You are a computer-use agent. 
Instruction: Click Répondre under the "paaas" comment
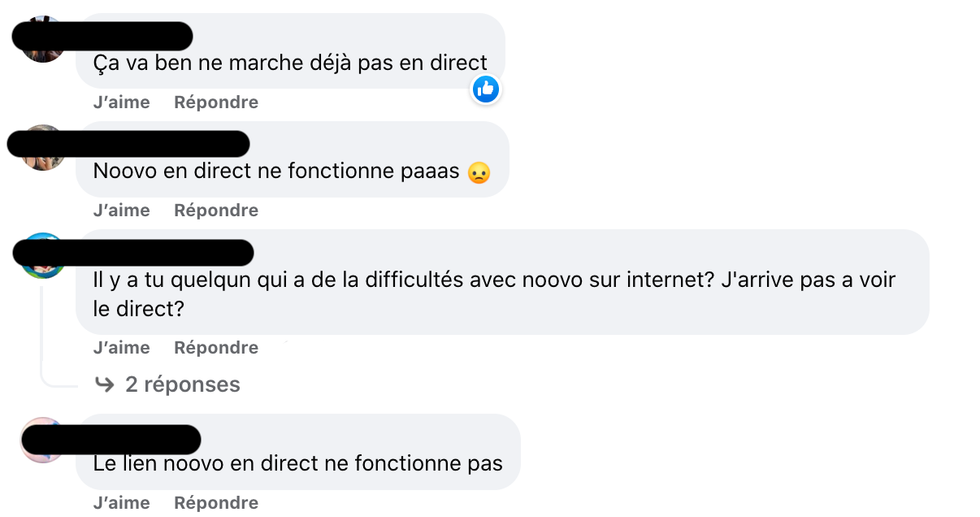click(x=216, y=210)
